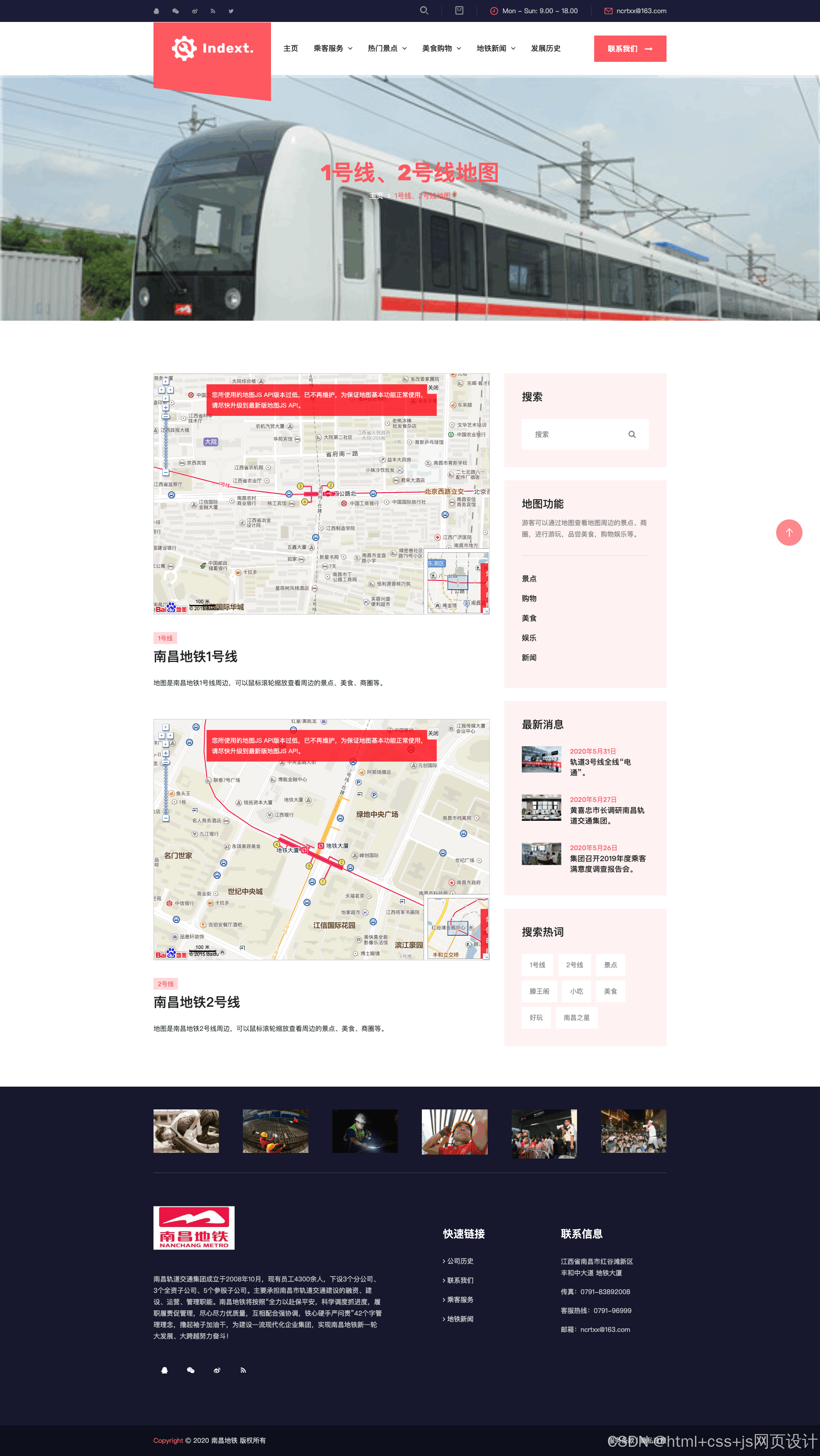Submit the sidebar search magnifier icon
820x1456 pixels.
tap(632, 434)
